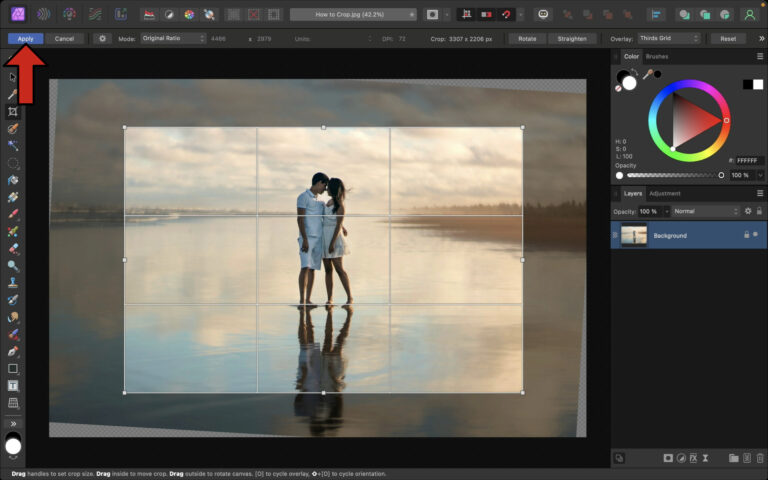Select the Flood Select magic wand tool

(13, 145)
